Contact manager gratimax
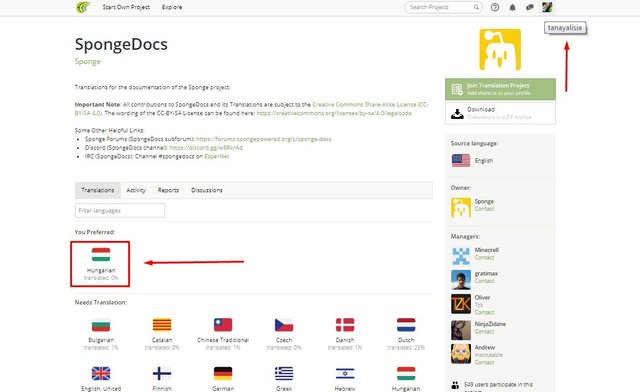Screen dimensions: 640x392 point(484,281)
